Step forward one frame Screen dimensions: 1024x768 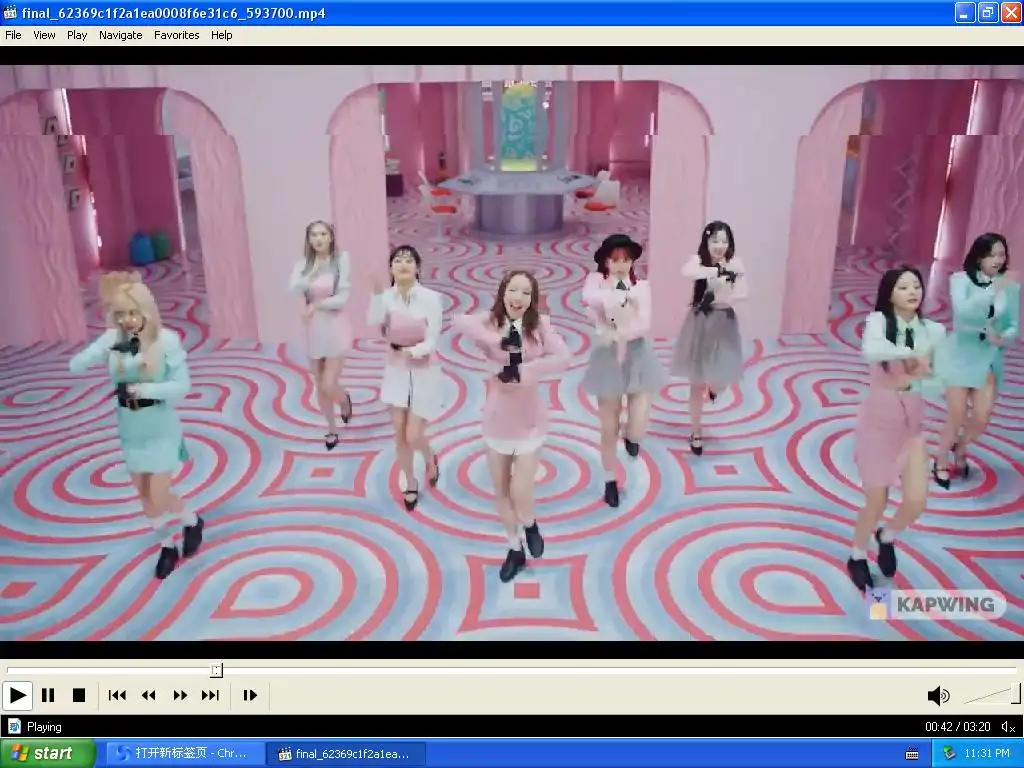click(250, 696)
